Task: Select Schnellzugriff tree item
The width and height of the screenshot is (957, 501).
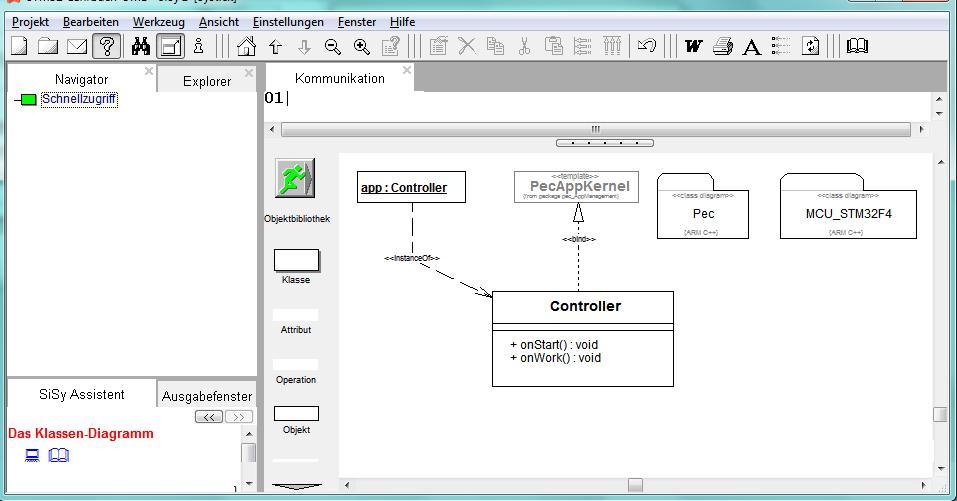Action: pos(79,99)
